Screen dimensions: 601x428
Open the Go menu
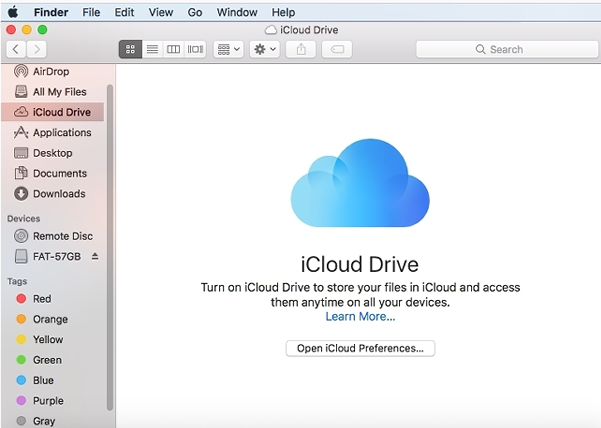click(x=195, y=12)
